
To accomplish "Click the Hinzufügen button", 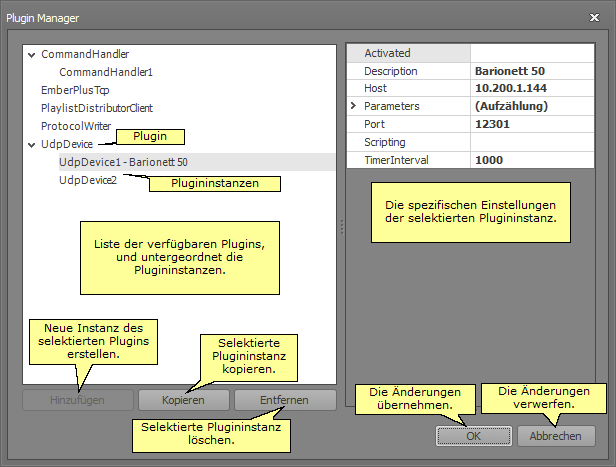I will click(78, 400).
